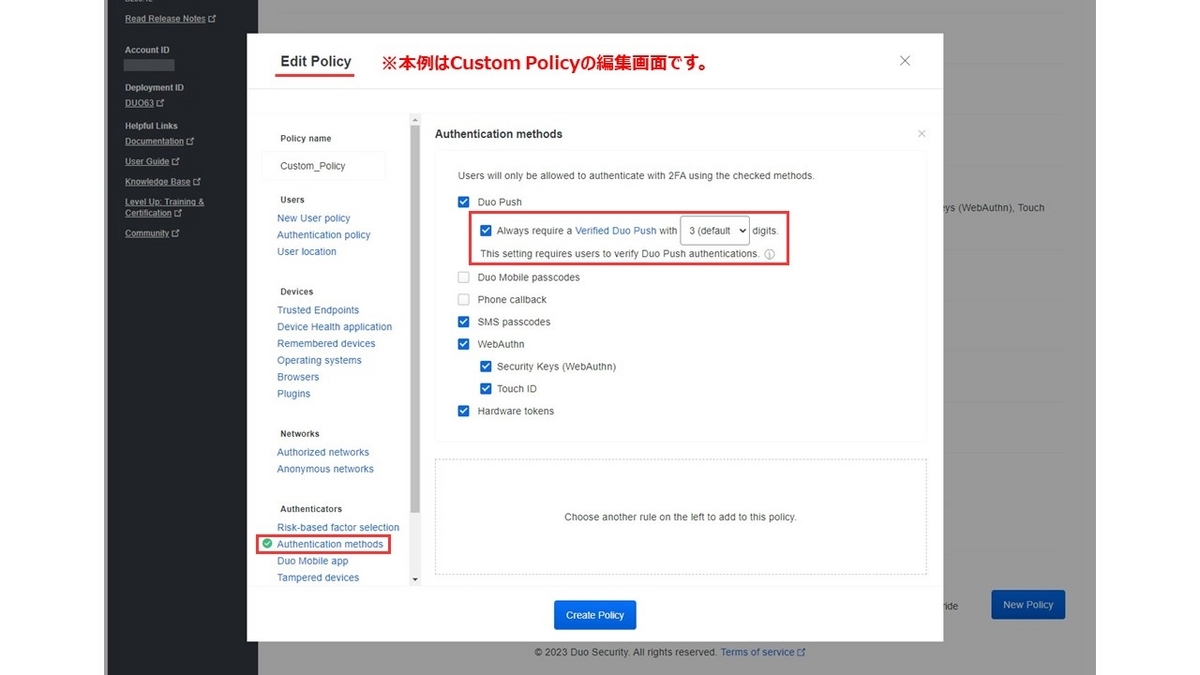Uncheck Always require a Verified Duo Push
Image resolution: width=1200 pixels, height=675 pixels.
[486, 230]
